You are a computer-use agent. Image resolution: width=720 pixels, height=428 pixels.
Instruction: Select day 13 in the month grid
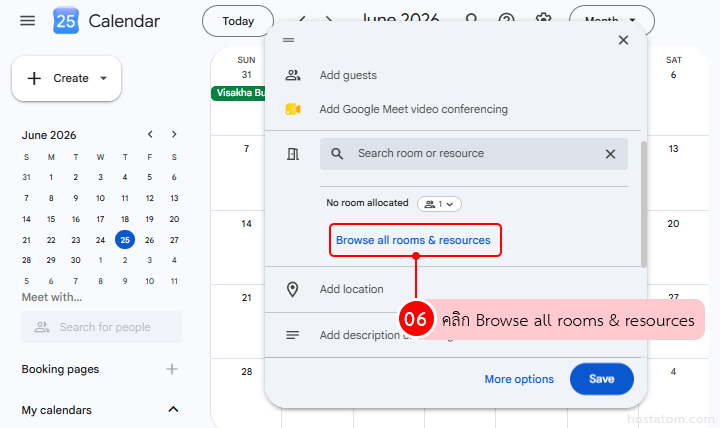pos(673,149)
